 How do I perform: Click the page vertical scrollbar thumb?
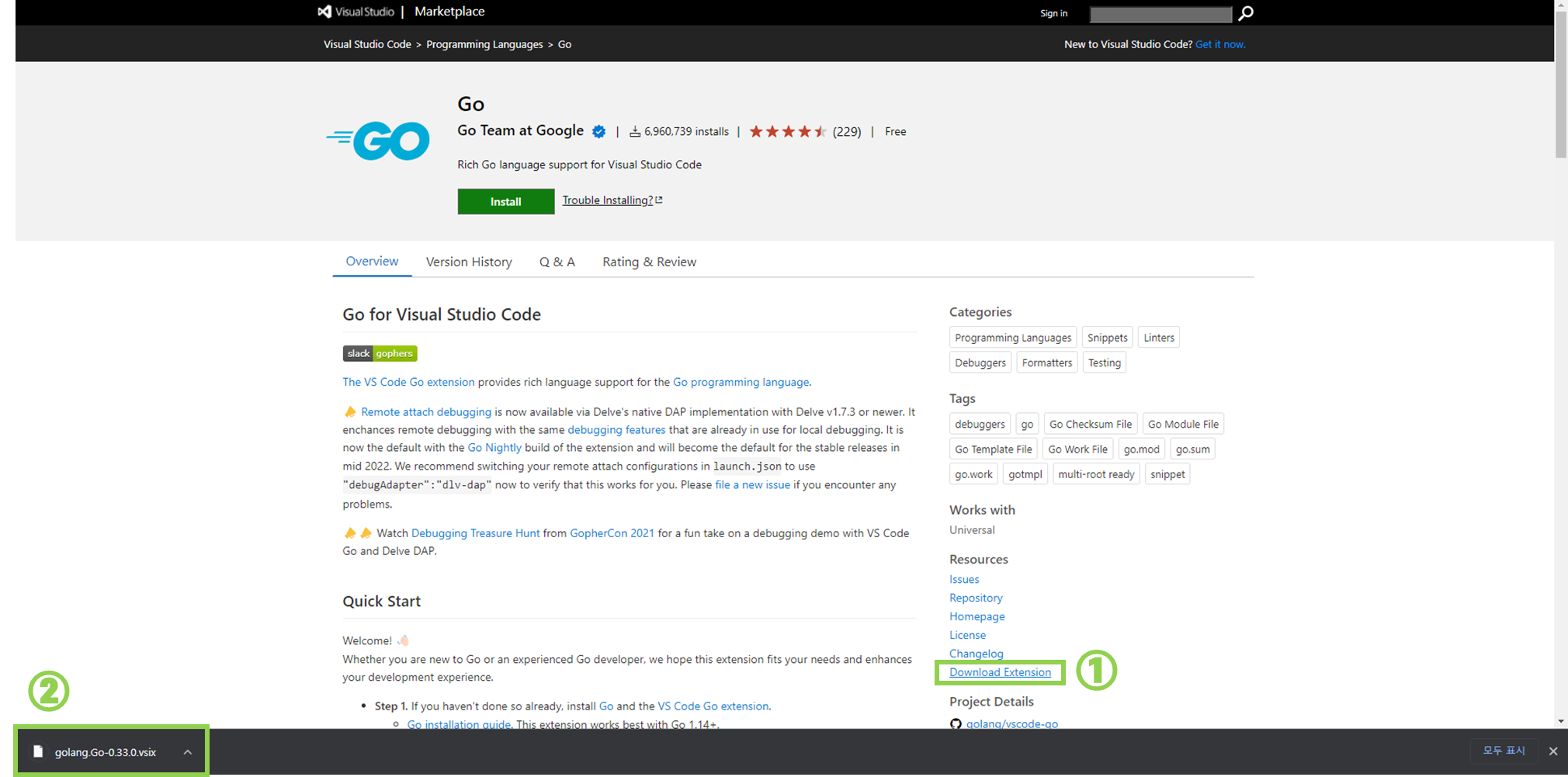pyautogui.click(x=1561, y=85)
